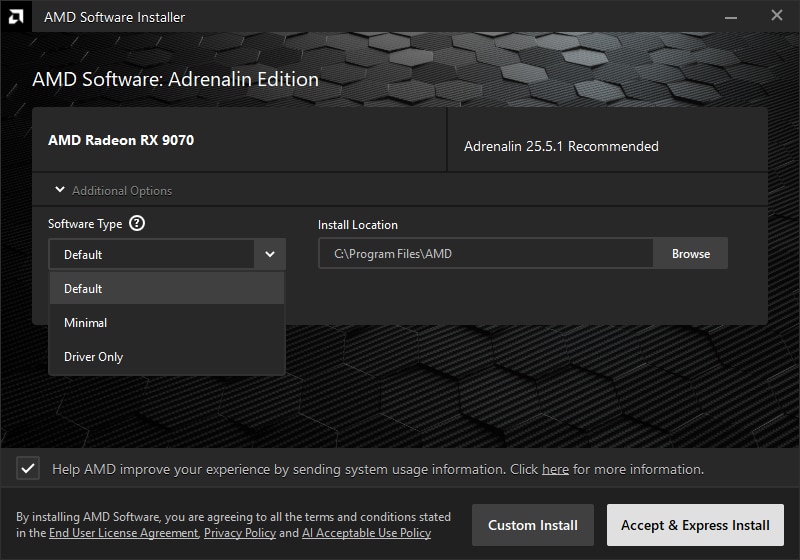Click the Adrenalin 25.5.1 Recommended text
800x560 pixels.
point(561,146)
